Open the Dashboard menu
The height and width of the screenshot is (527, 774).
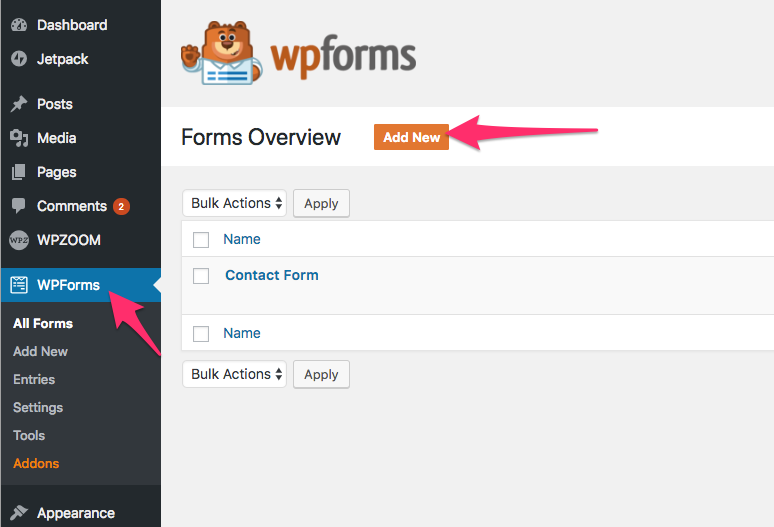[x=72, y=25]
